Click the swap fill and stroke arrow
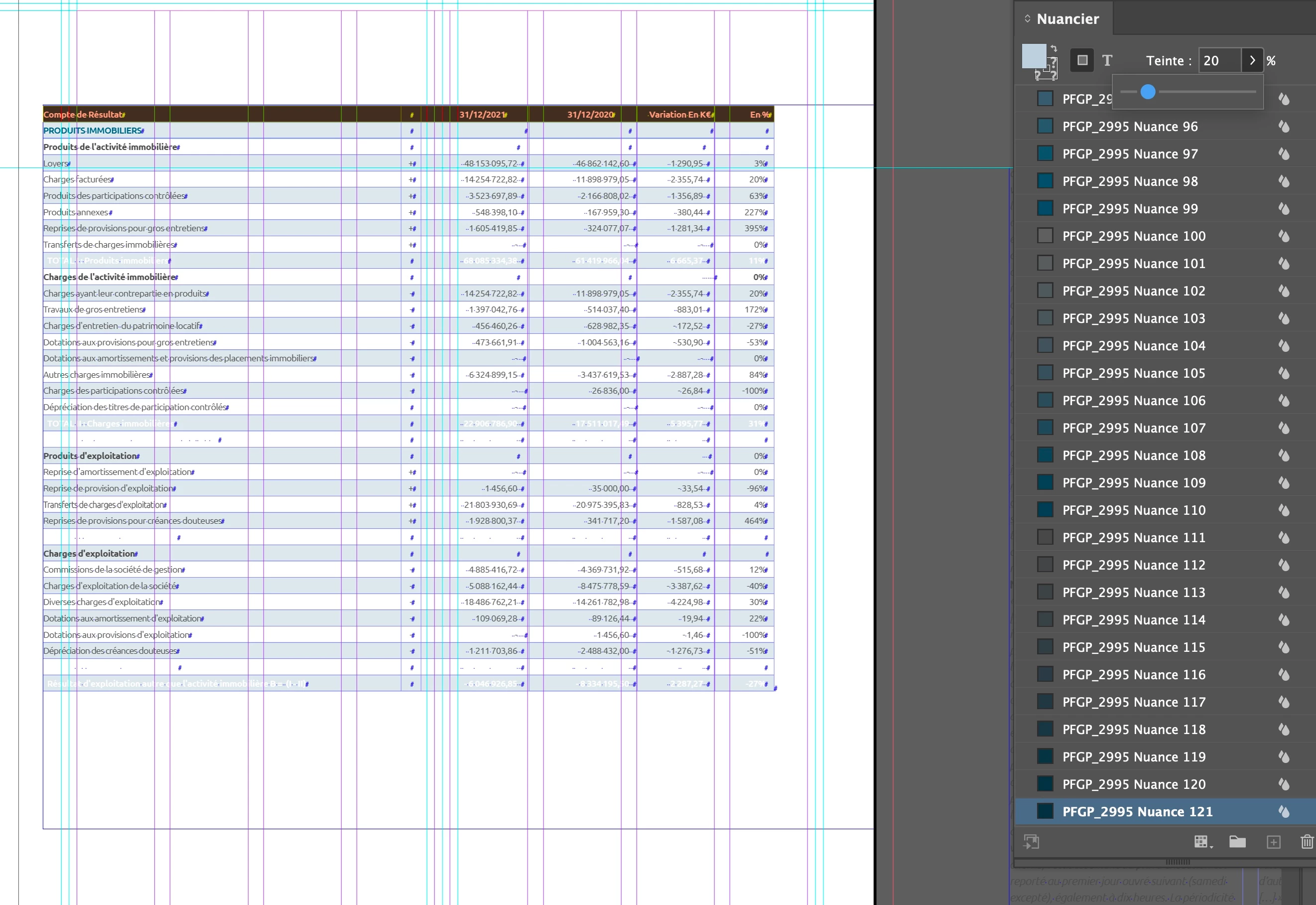The height and width of the screenshot is (905, 1316). 1053,48
